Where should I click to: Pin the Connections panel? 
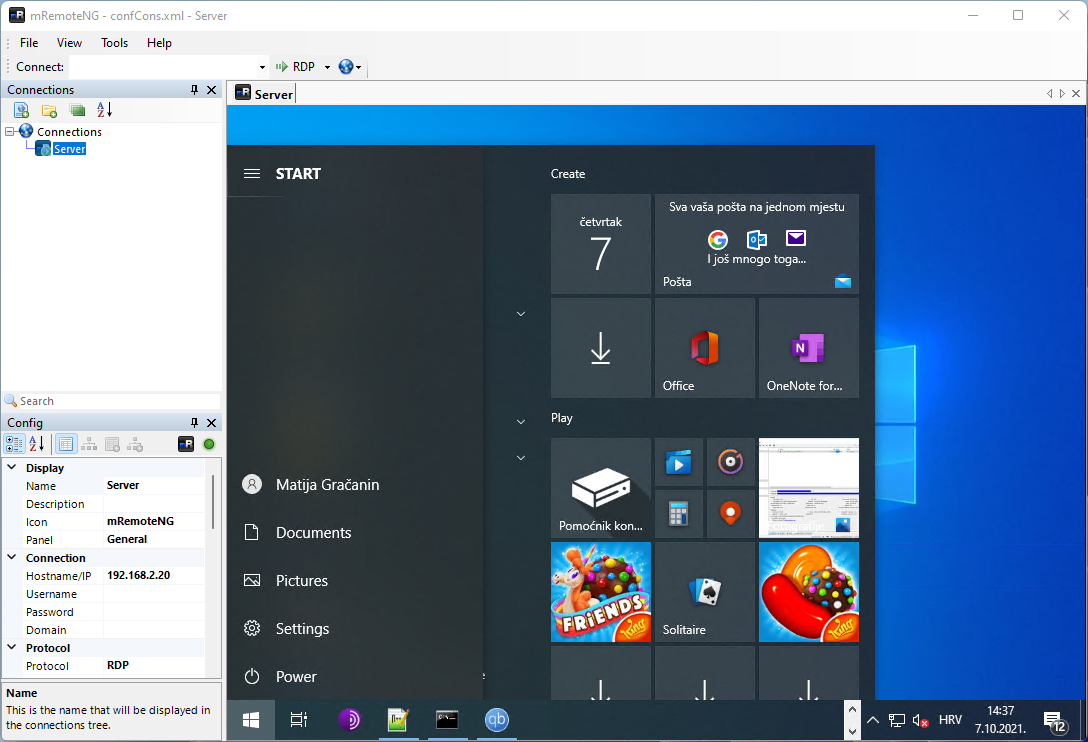coord(194,90)
